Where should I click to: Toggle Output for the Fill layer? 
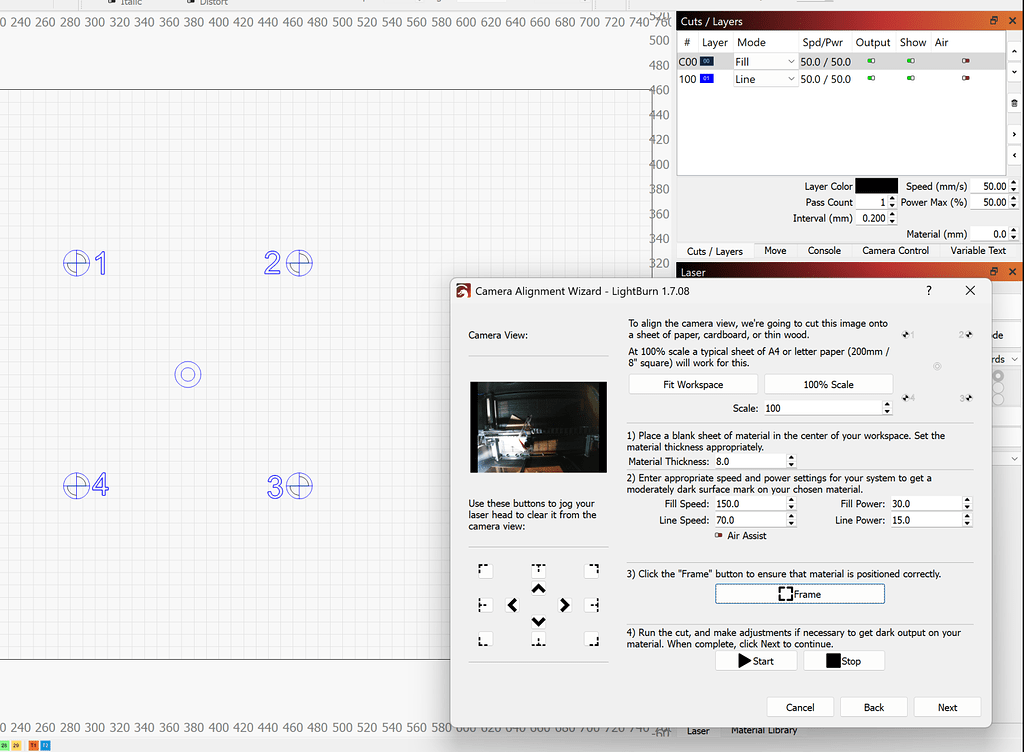click(x=871, y=61)
